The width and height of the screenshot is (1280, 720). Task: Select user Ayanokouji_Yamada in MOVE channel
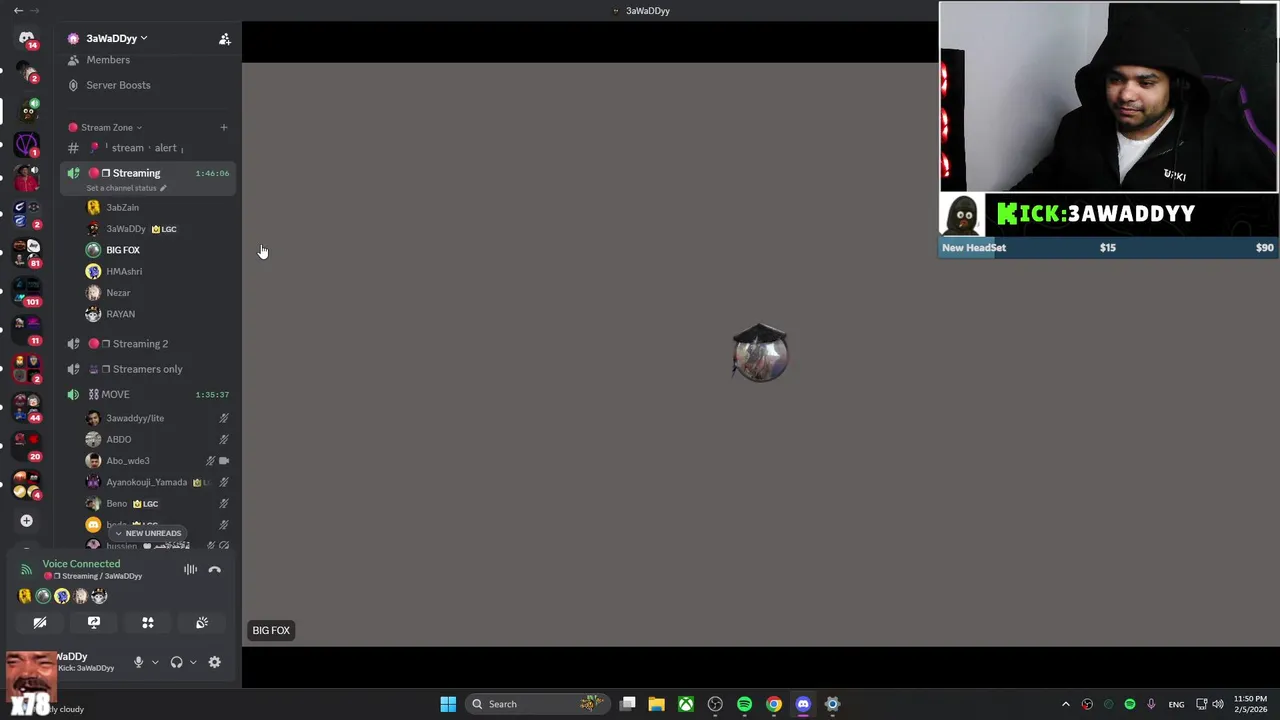pyautogui.click(x=146, y=483)
